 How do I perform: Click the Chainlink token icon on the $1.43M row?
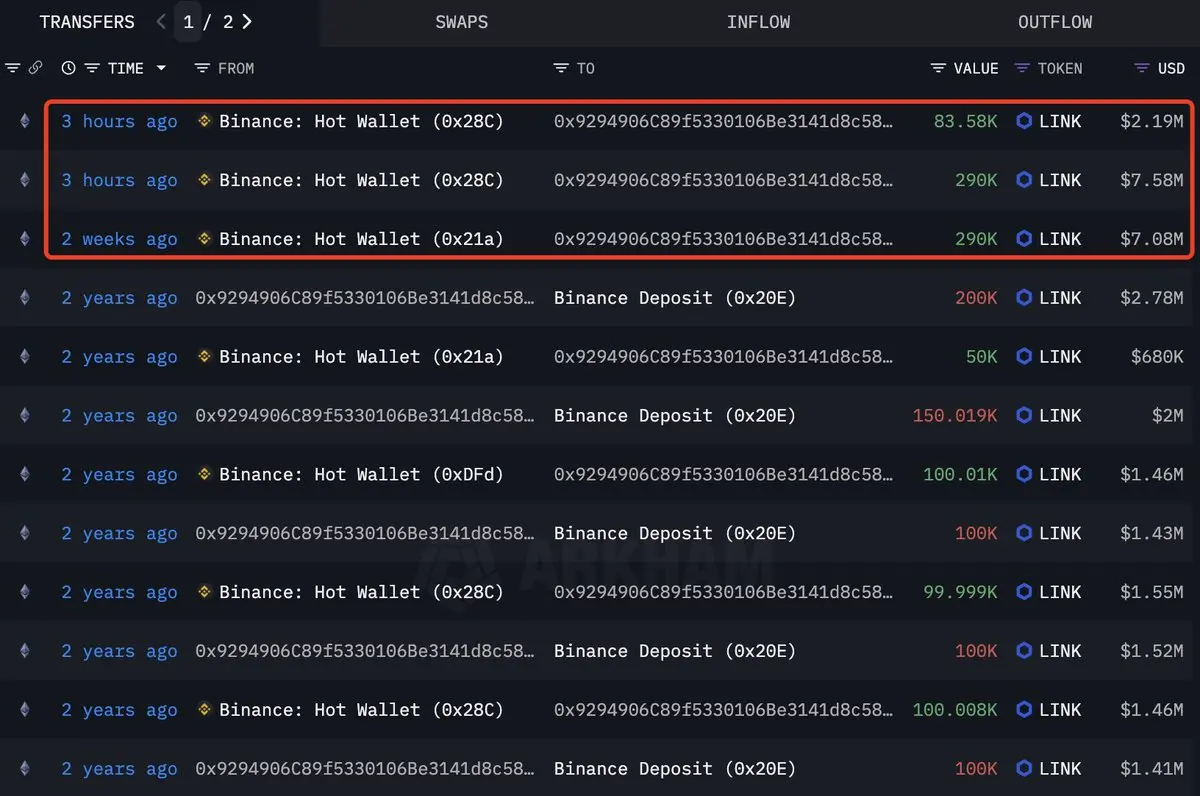(1024, 533)
